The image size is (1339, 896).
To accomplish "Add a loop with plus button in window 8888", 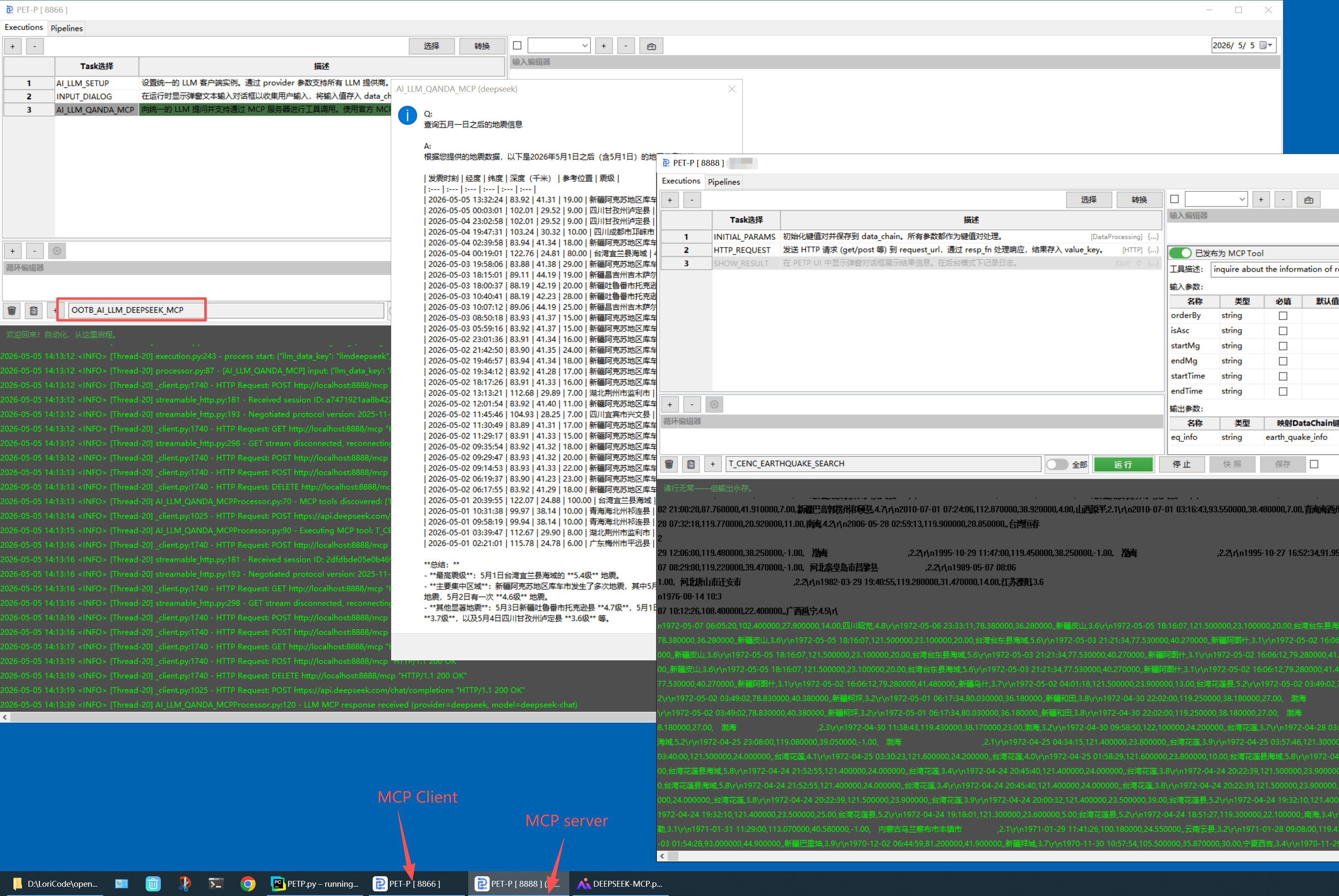I will [670, 404].
